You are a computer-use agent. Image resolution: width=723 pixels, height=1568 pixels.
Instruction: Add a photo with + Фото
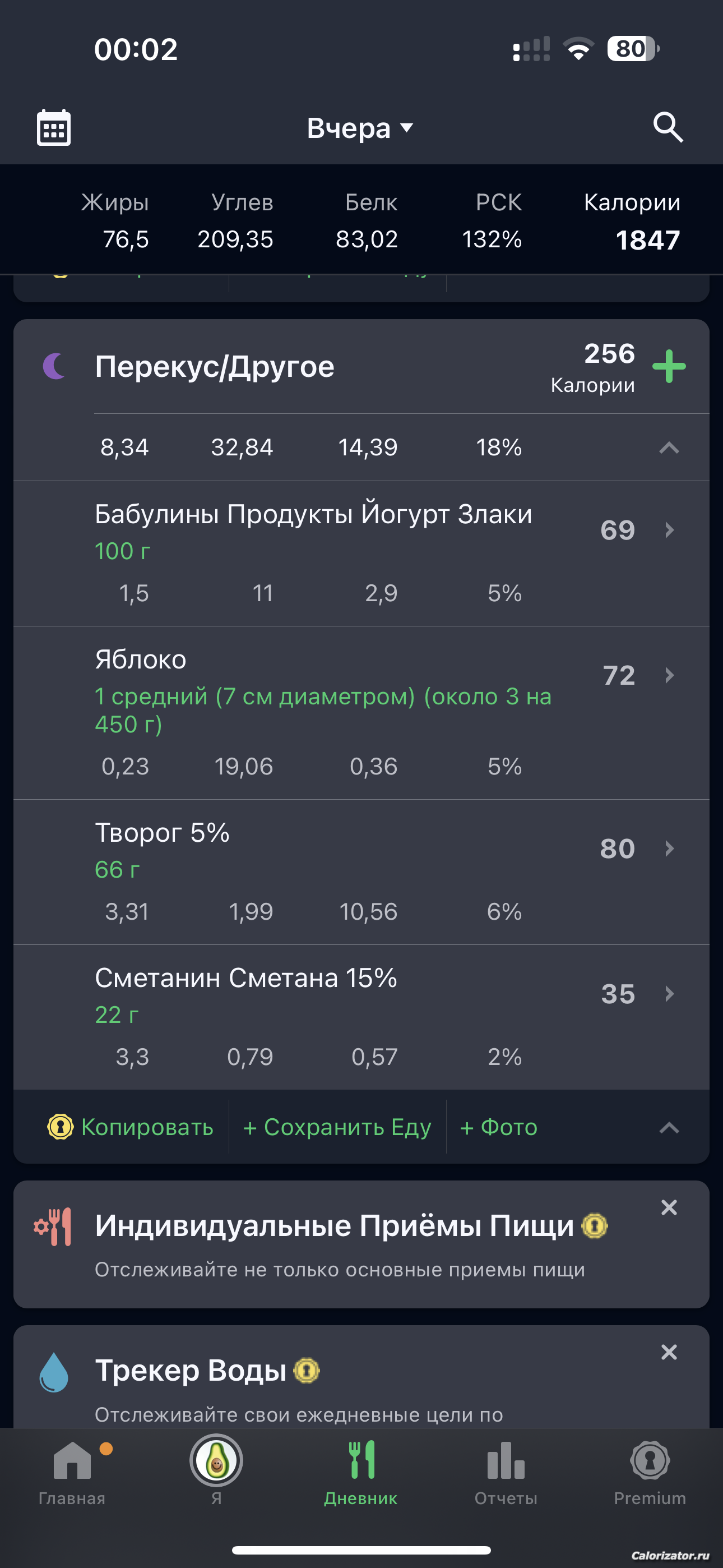498,1127
